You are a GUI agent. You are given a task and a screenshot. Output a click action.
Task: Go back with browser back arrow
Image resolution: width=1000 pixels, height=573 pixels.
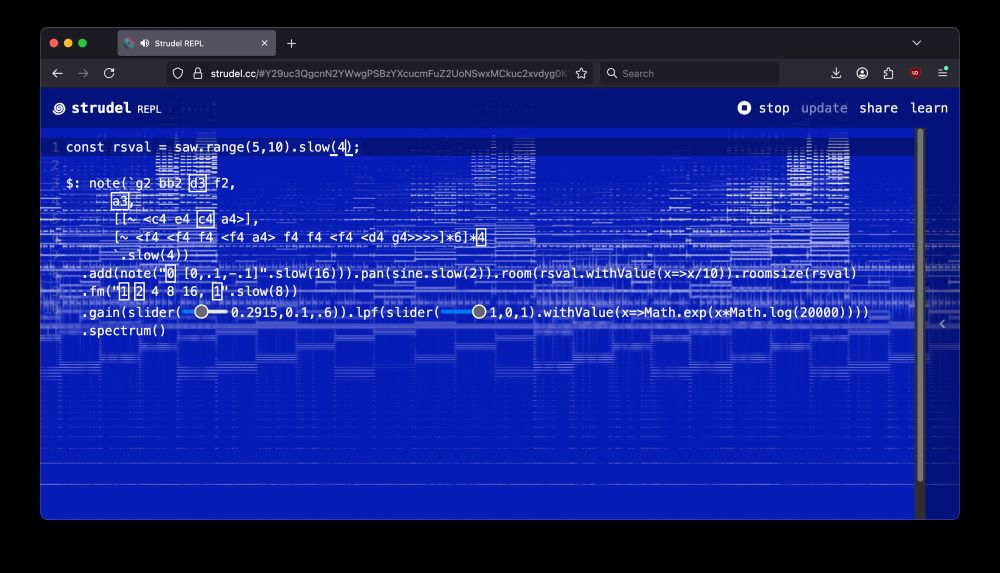(57, 73)
